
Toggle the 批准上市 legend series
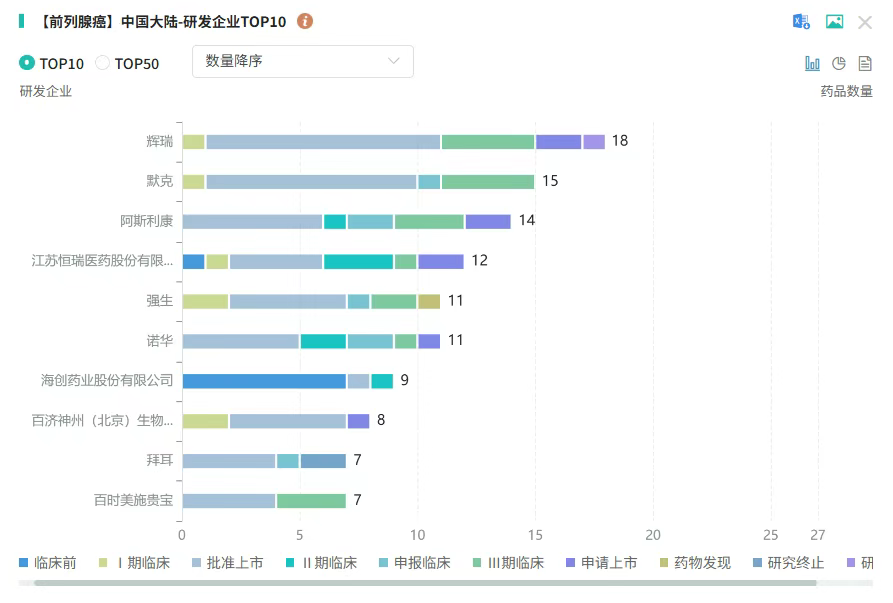click(x=226, y=563)
